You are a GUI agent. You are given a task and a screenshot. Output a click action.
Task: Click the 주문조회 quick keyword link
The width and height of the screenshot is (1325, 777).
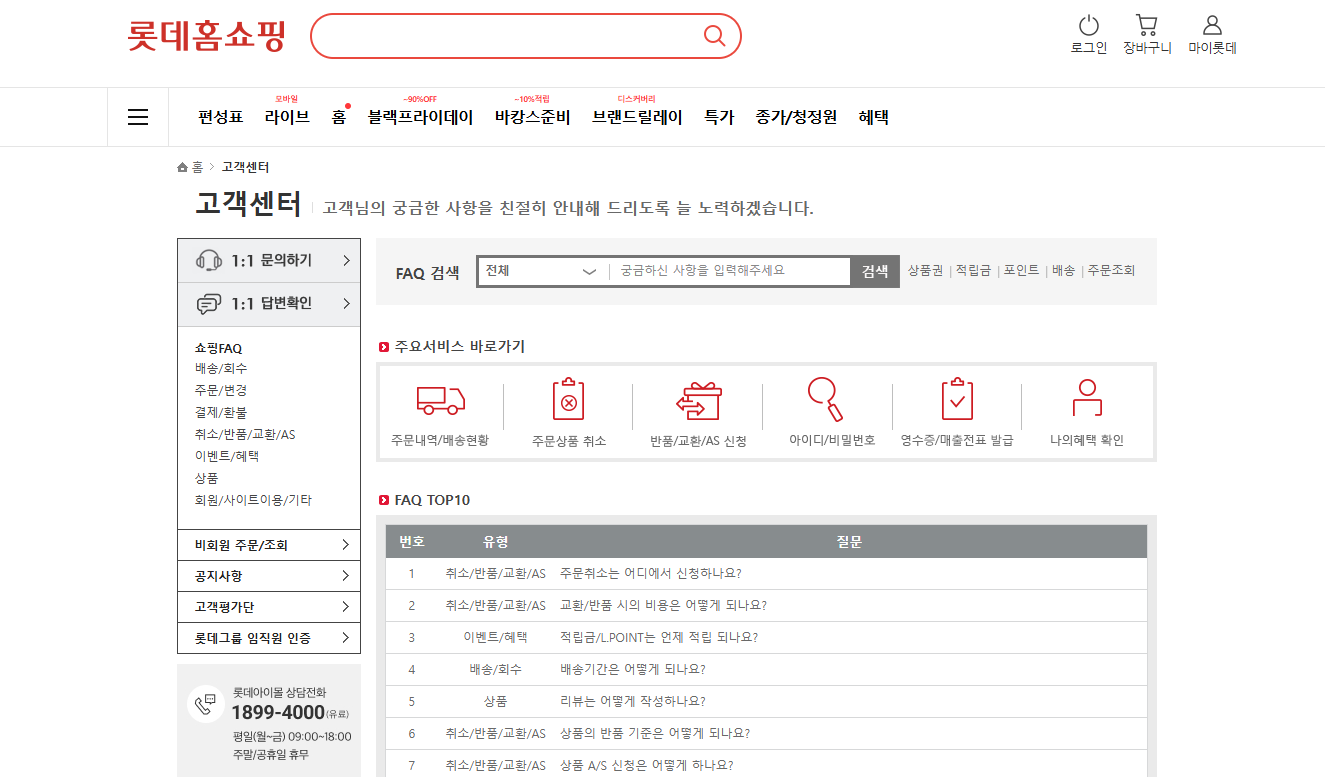pyautogui.click(x=1111, y=270)
